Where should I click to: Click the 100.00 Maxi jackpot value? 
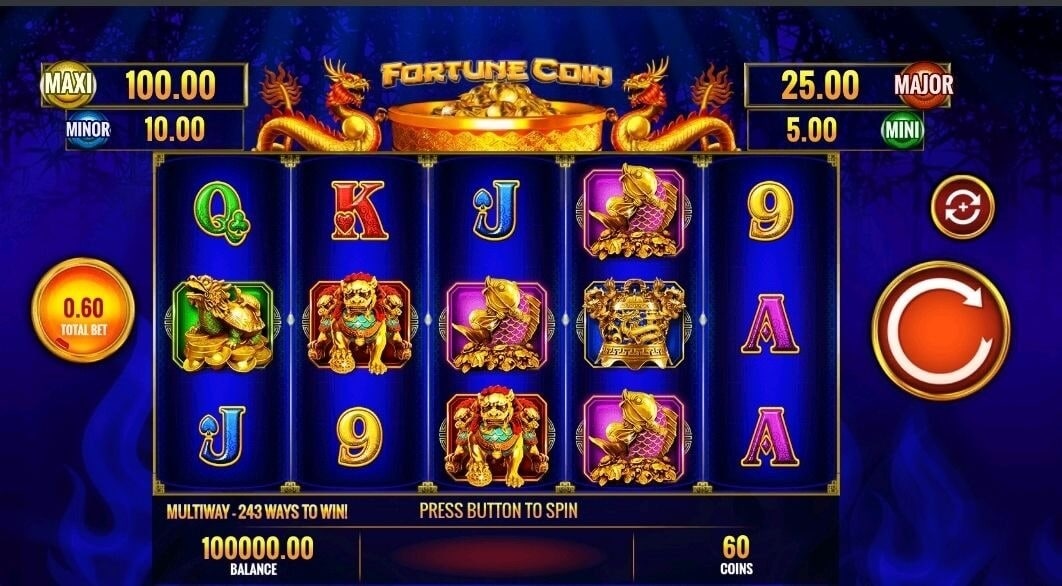point(171,85)
